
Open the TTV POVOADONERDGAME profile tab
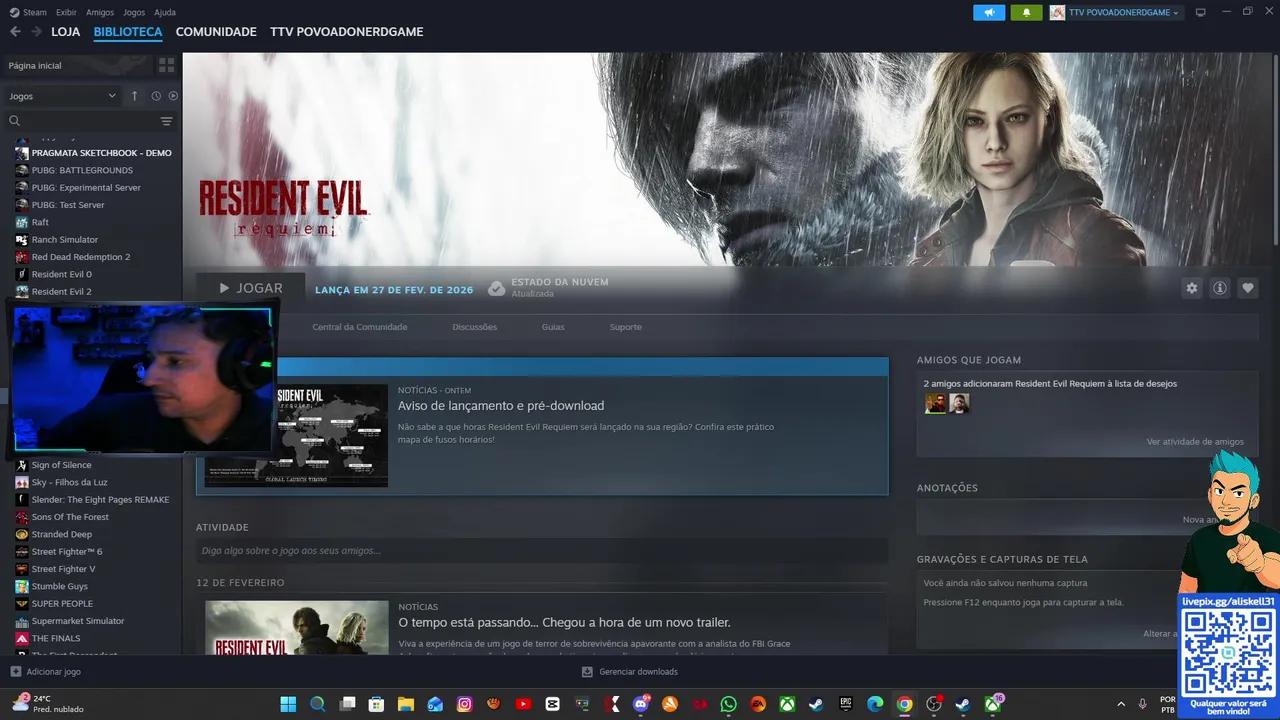click(x=346, y=32)
